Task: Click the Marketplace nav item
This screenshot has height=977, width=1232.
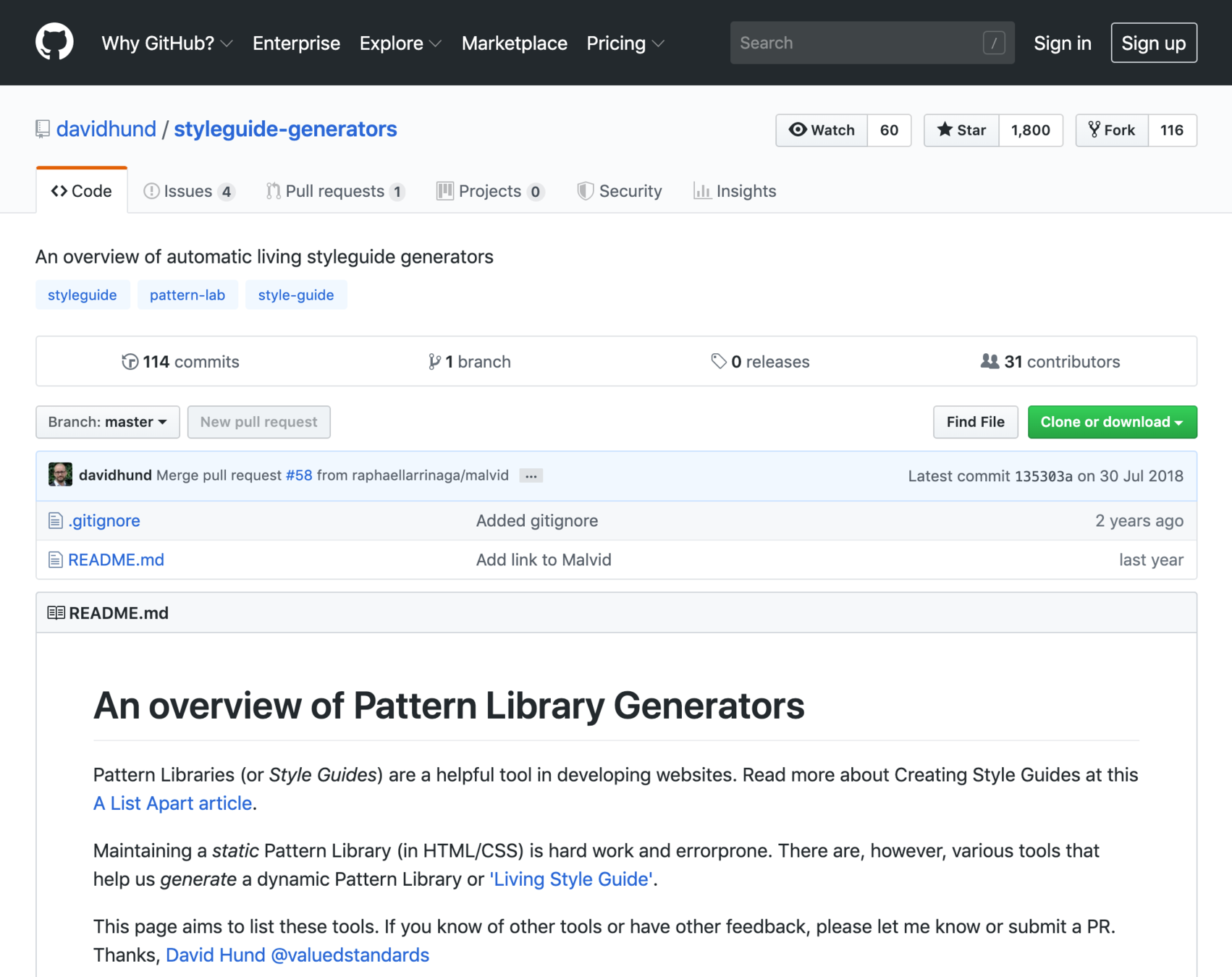Action: pyautogui.click(x=514, y=43)
